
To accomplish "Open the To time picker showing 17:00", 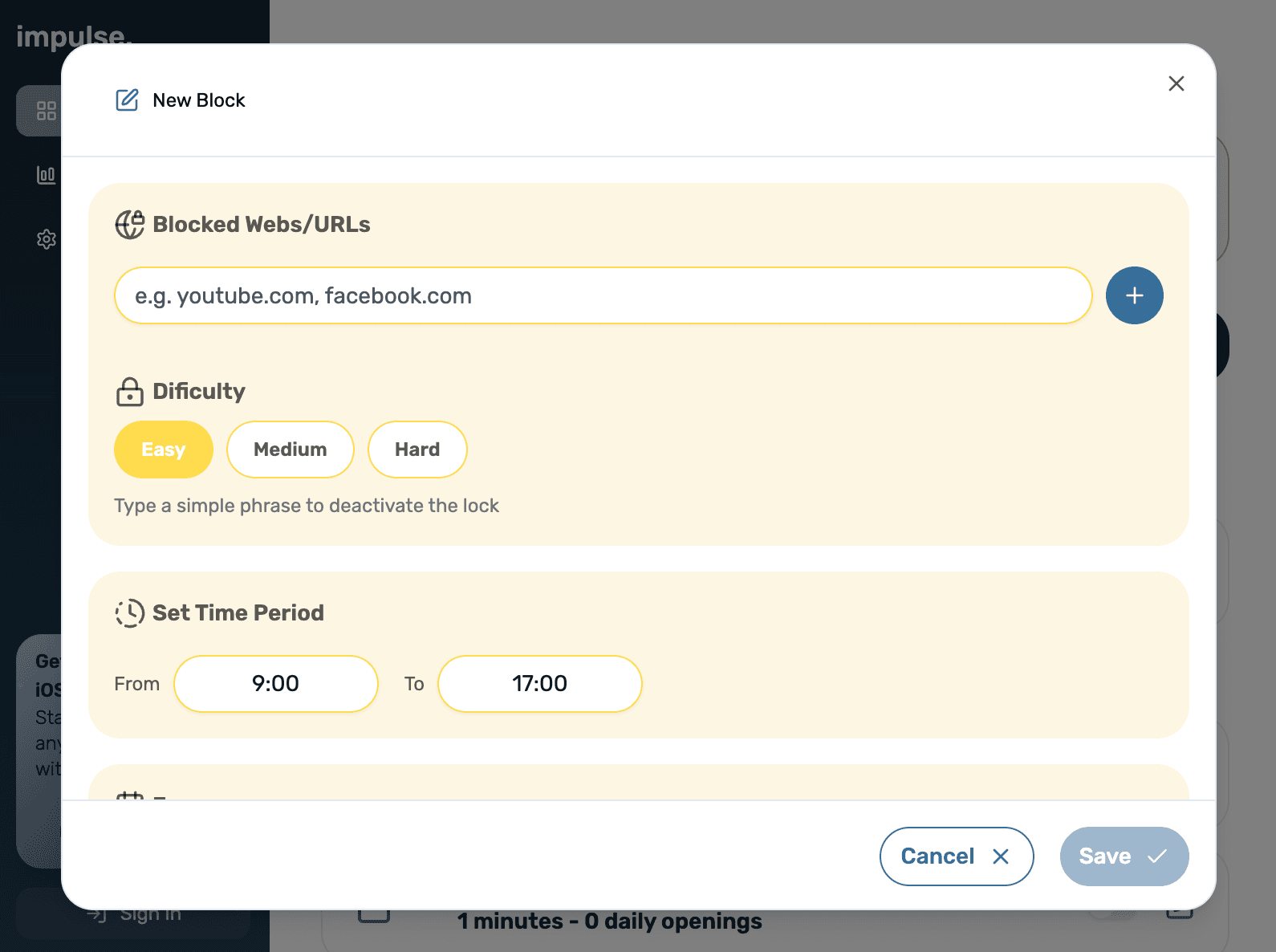I will pyautogui.click(x=539, y=684).
